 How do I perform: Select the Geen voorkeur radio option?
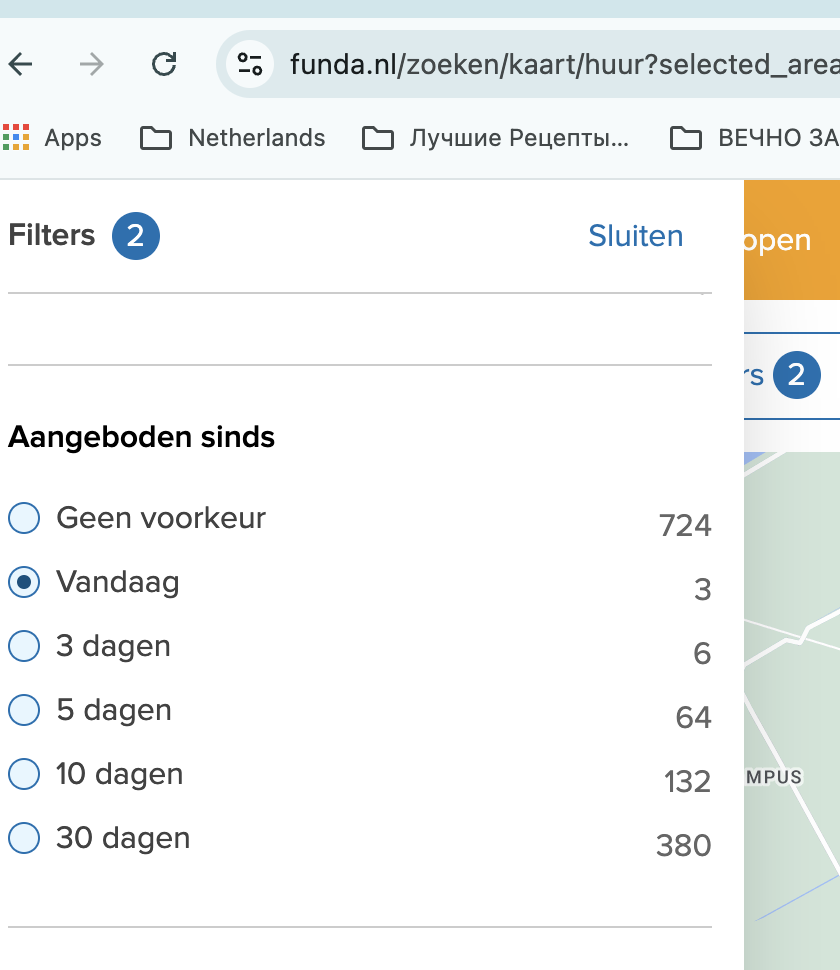point(24,518)
